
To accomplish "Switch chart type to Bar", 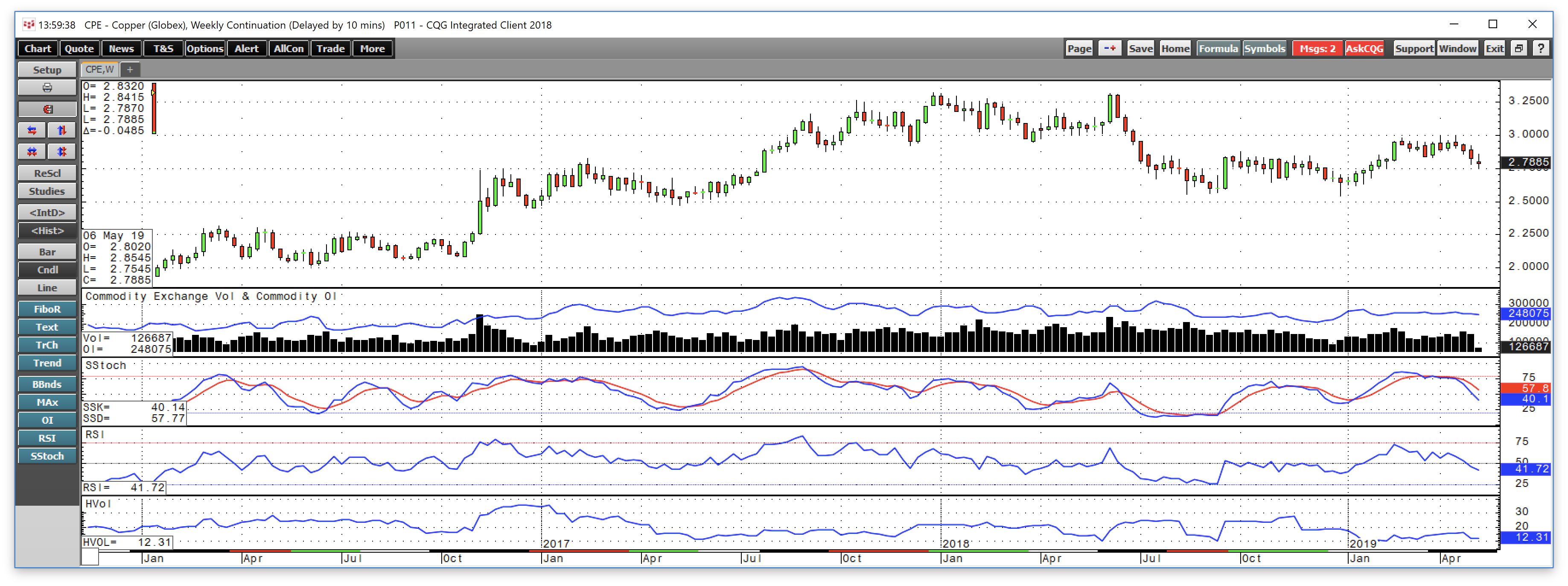I will [47, 252].
